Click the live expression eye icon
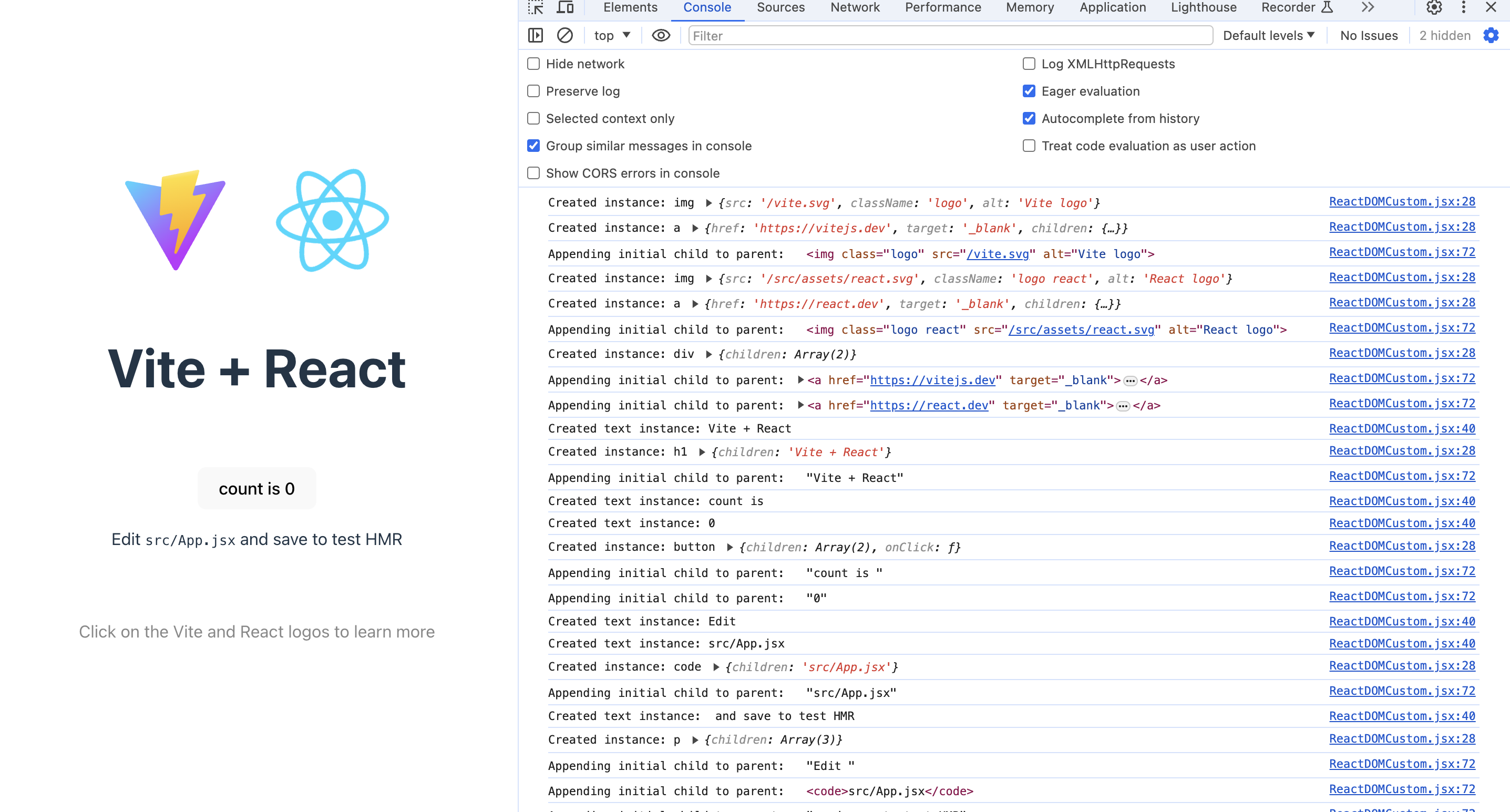This screenshot has width=1510, height=812. pos(661,35)
